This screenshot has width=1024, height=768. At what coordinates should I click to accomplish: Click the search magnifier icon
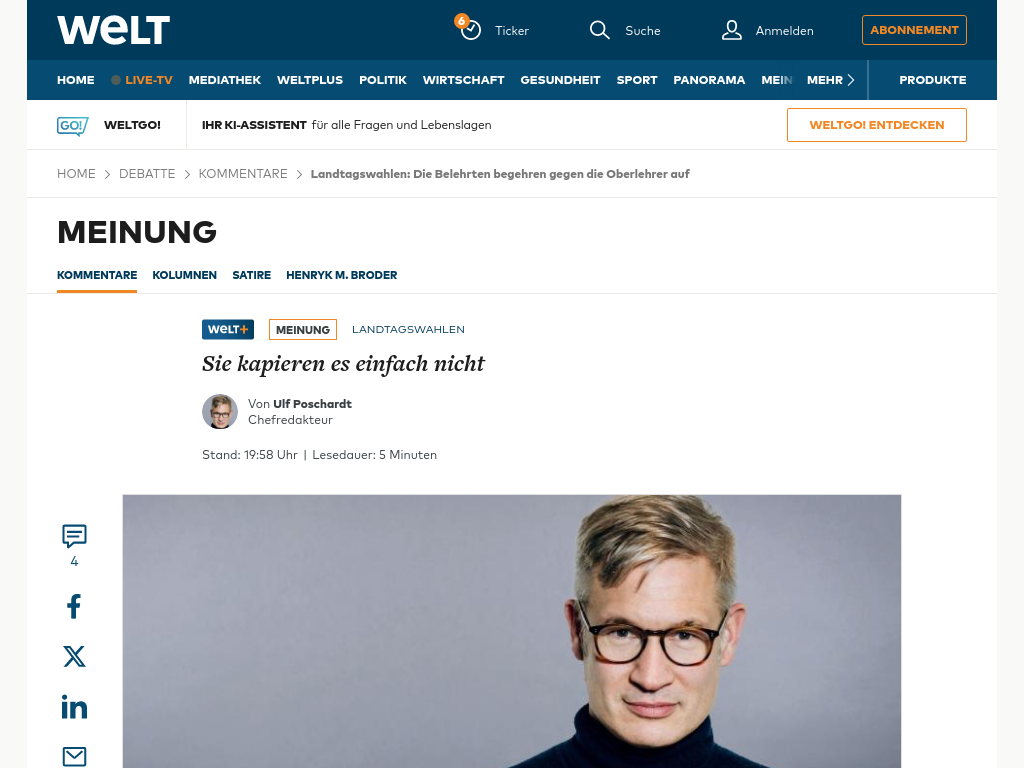coord(600,30)
